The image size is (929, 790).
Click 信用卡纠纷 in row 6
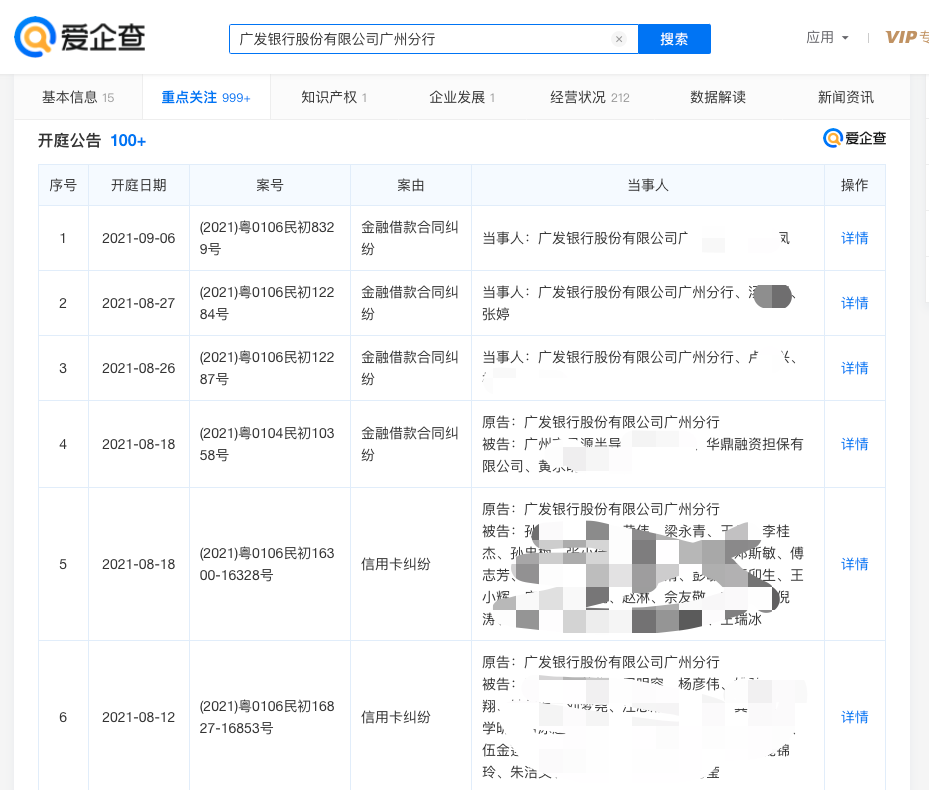(x=396, y=717)
